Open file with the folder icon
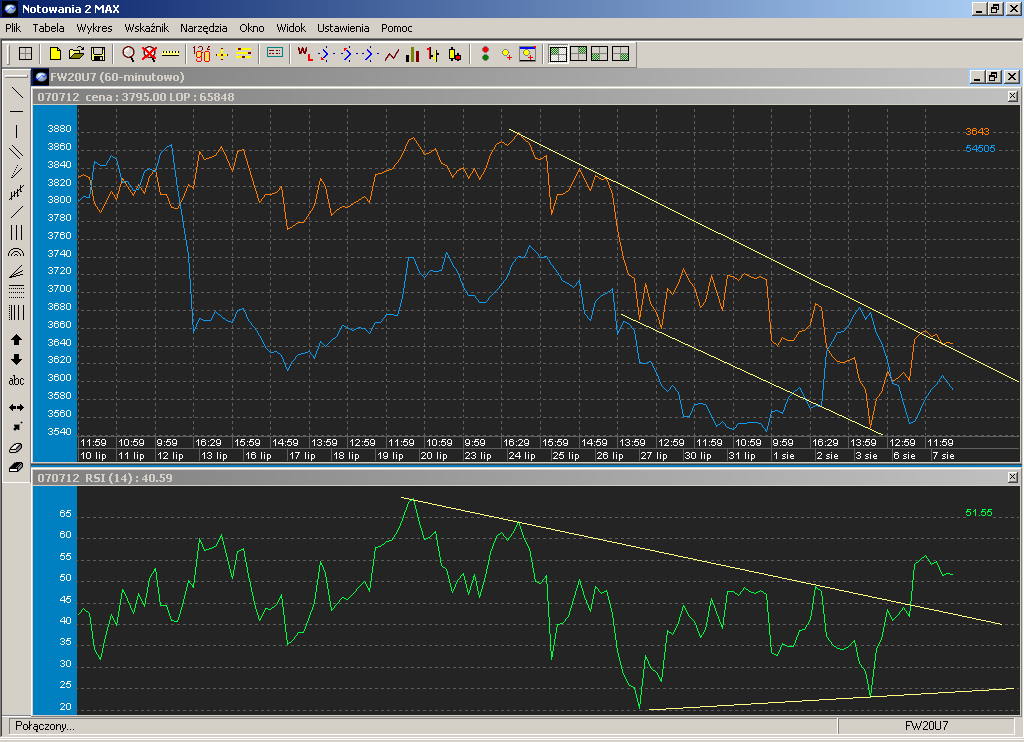Viewport: 1024px width, 742px height. point(77,54)
